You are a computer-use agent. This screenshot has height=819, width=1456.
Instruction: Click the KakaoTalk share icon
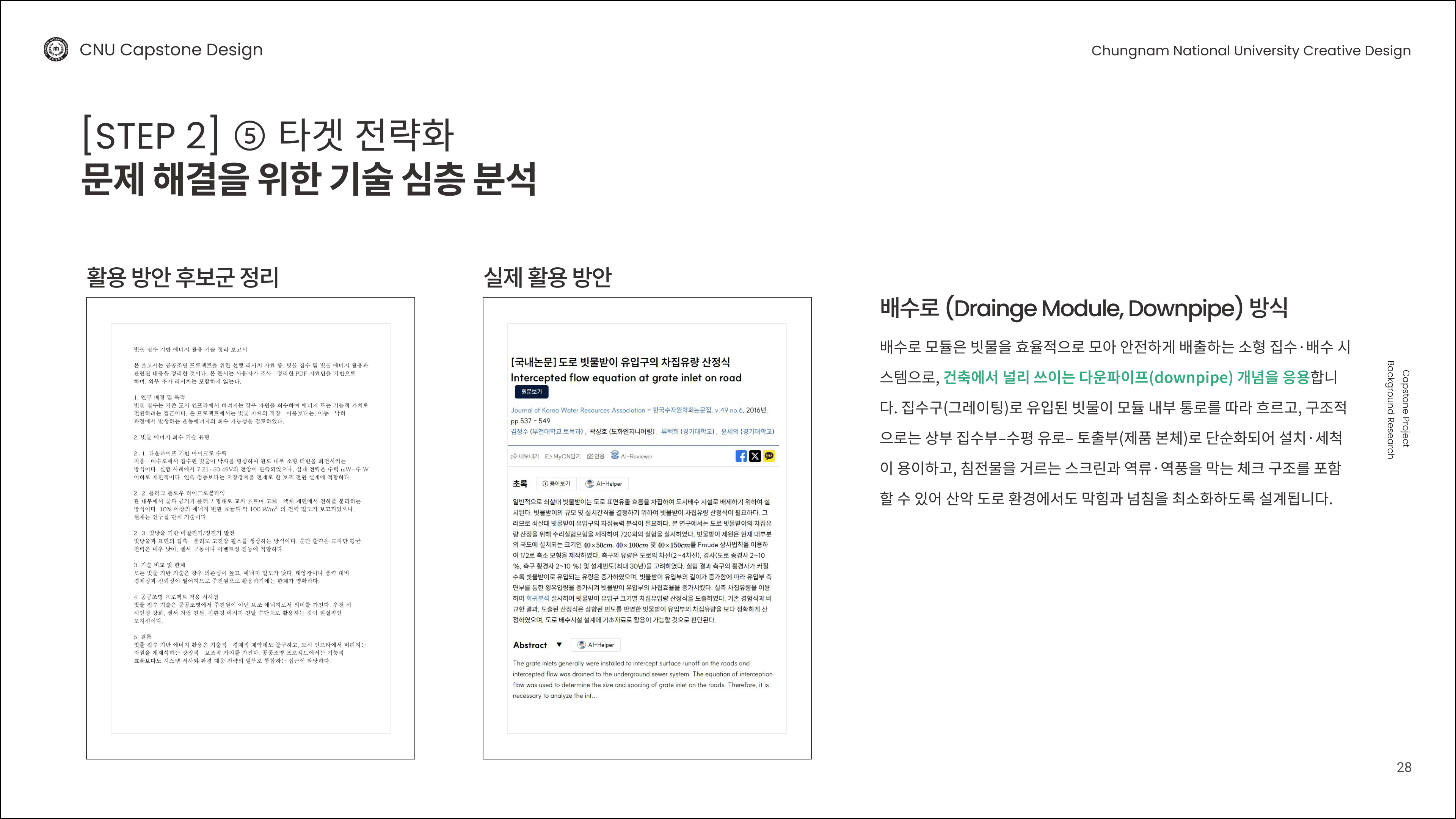pyautogui.click(x=769, y=456)
